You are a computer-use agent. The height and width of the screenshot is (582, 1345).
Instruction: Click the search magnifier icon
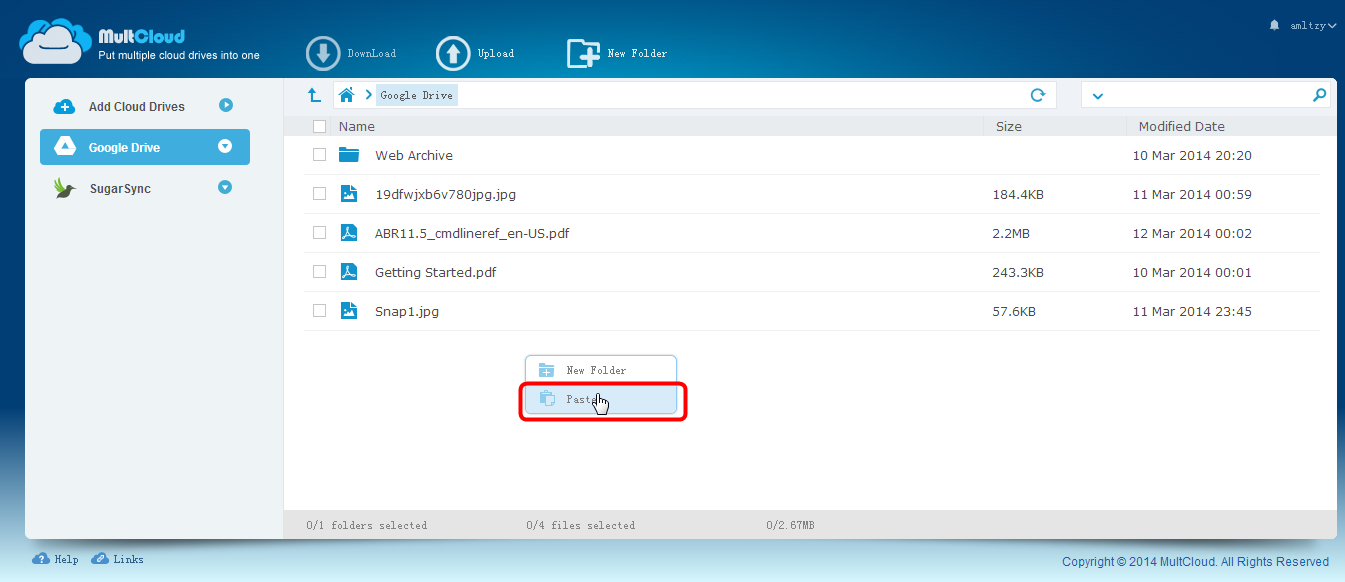click(1320, 95)
